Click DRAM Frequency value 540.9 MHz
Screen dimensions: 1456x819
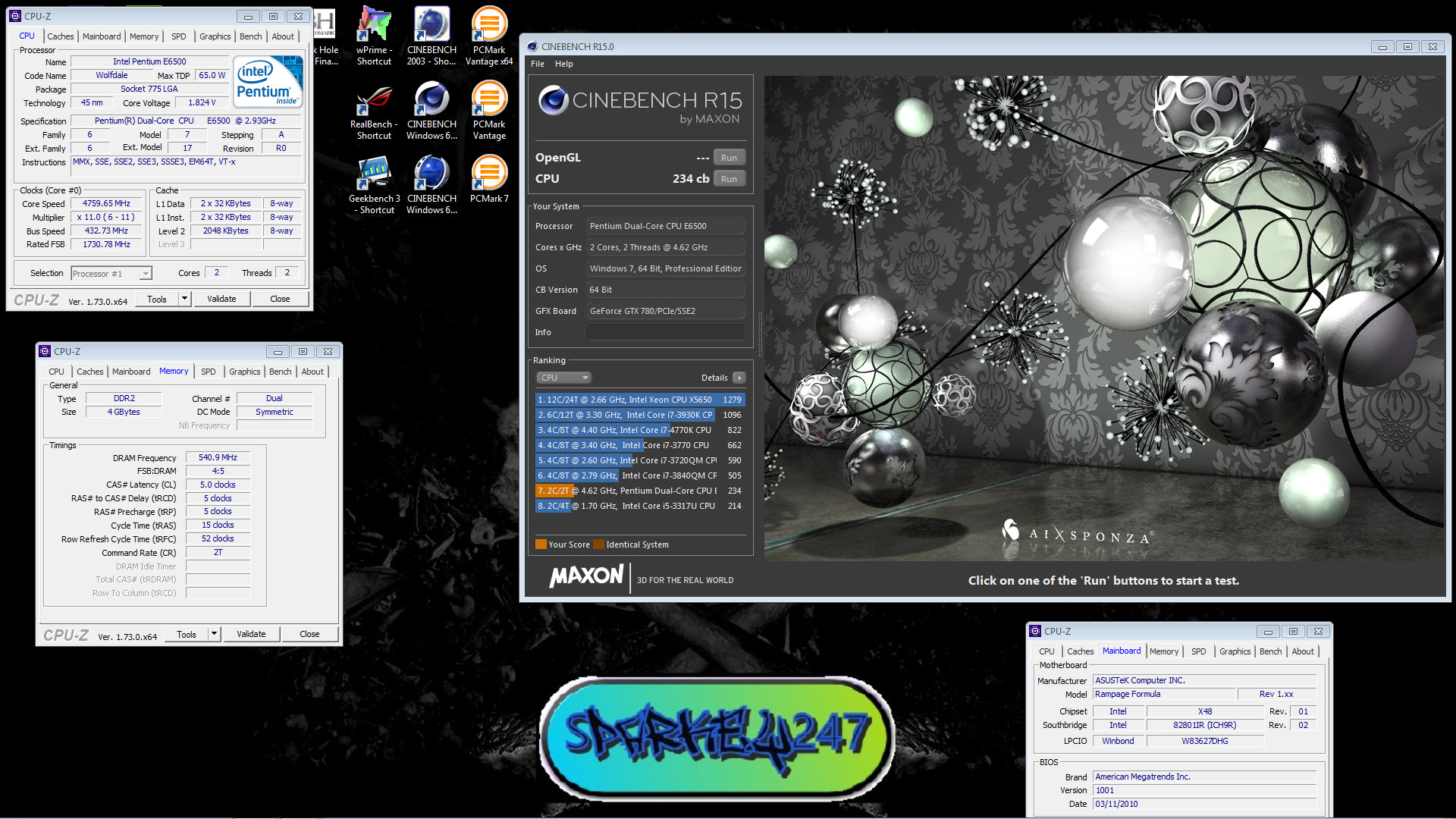[x=218, y=458]
